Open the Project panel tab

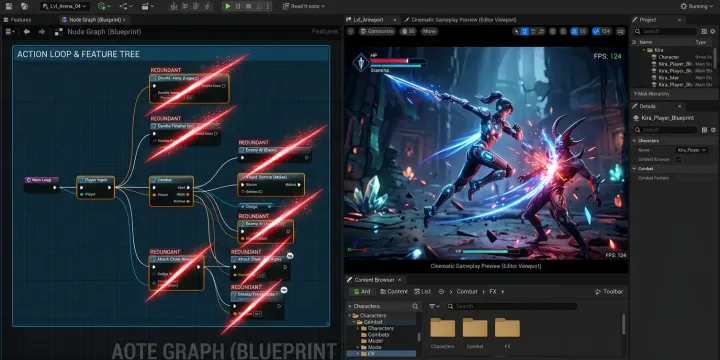[x=658, y=20]
